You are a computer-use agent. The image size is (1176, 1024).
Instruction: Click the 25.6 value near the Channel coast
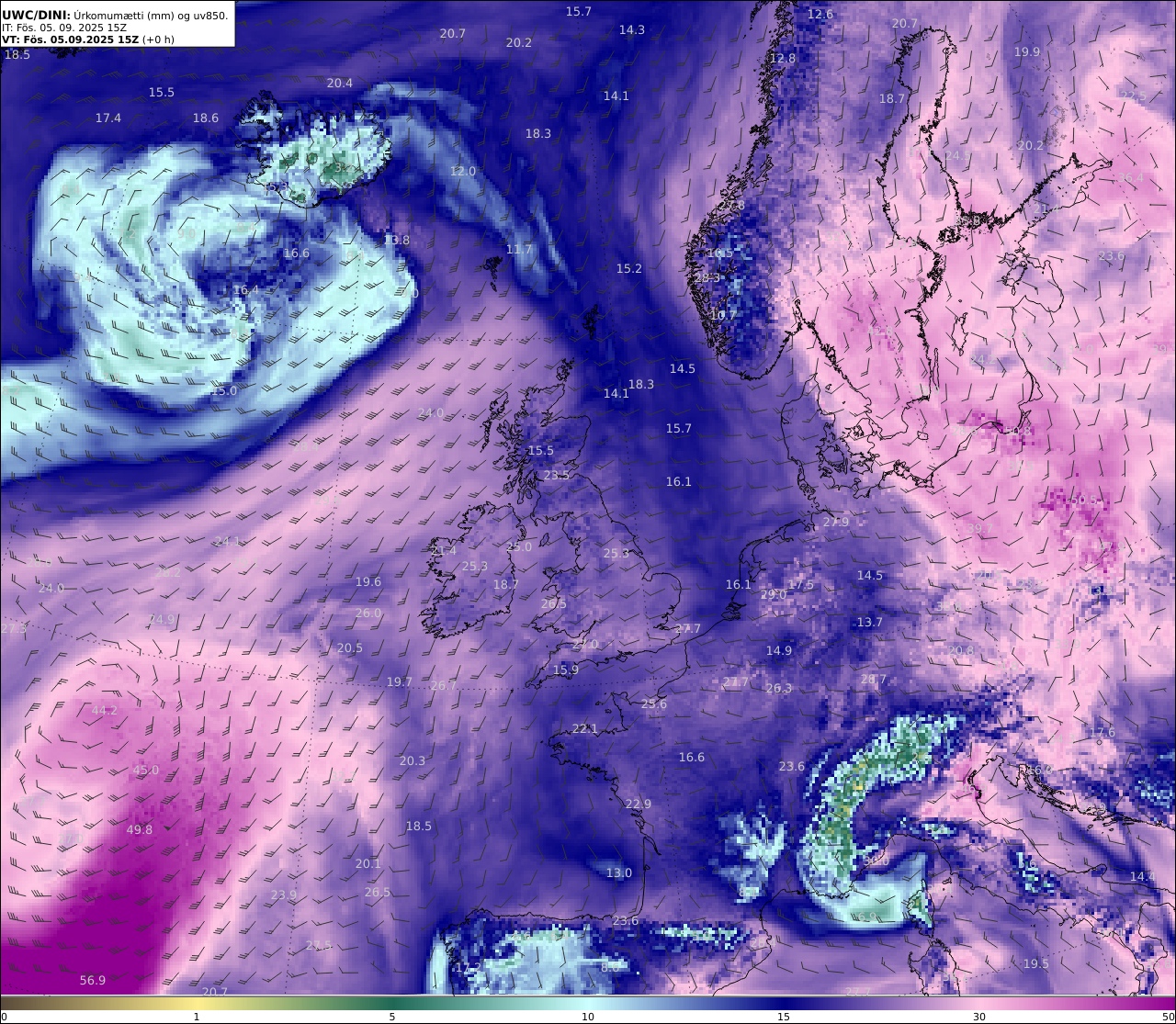pos(654,703)
